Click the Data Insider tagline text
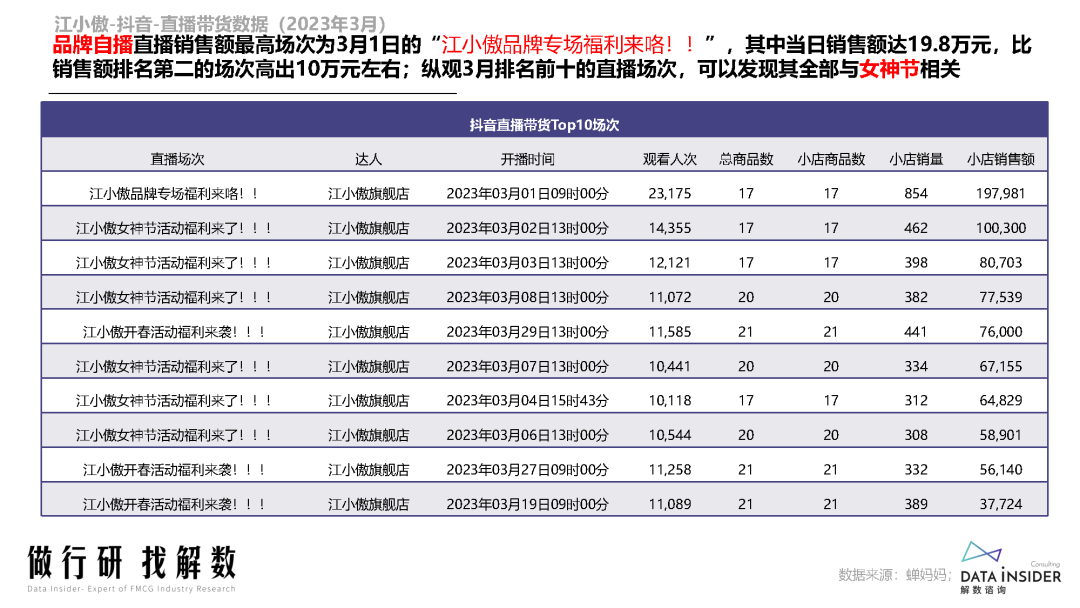1080x608 pixels. [x=131, y=589]
